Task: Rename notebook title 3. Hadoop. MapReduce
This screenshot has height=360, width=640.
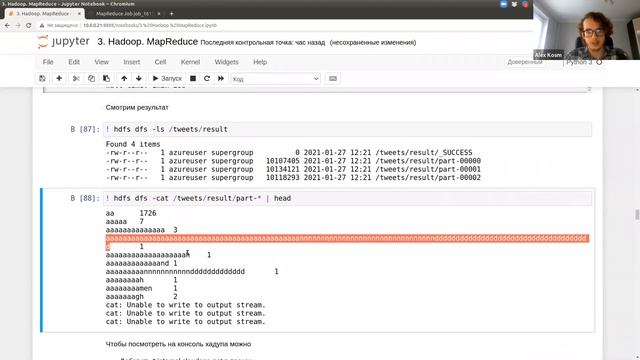Action: coord(147,42)
